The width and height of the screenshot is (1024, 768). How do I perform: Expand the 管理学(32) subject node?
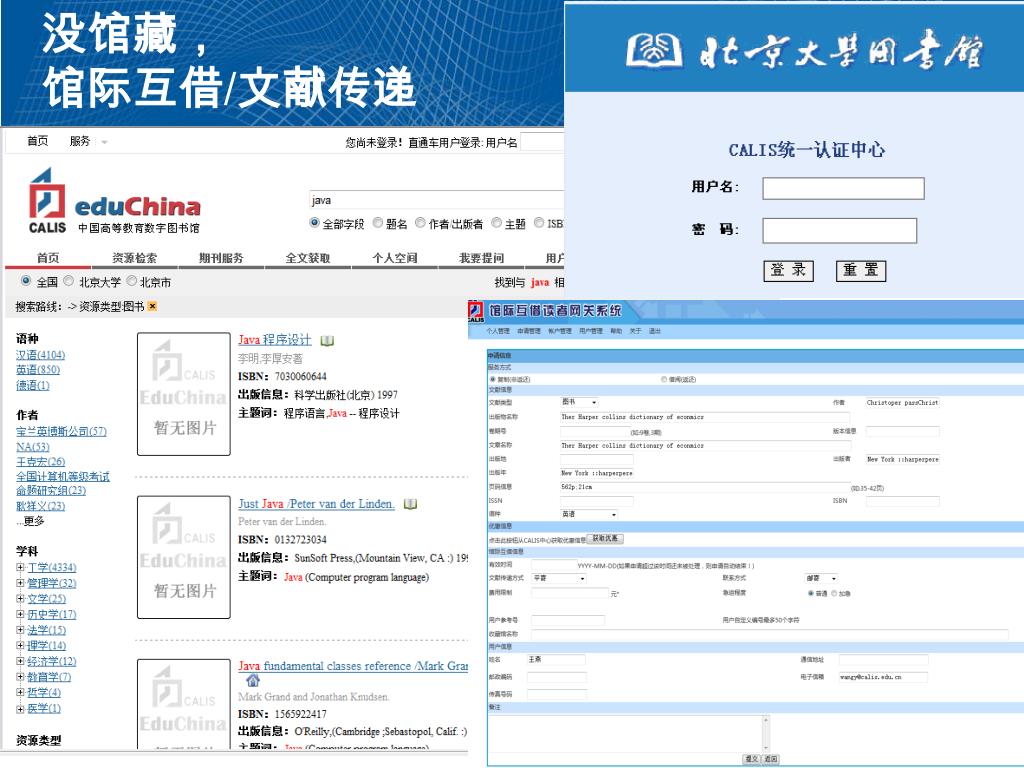(20, 583)
